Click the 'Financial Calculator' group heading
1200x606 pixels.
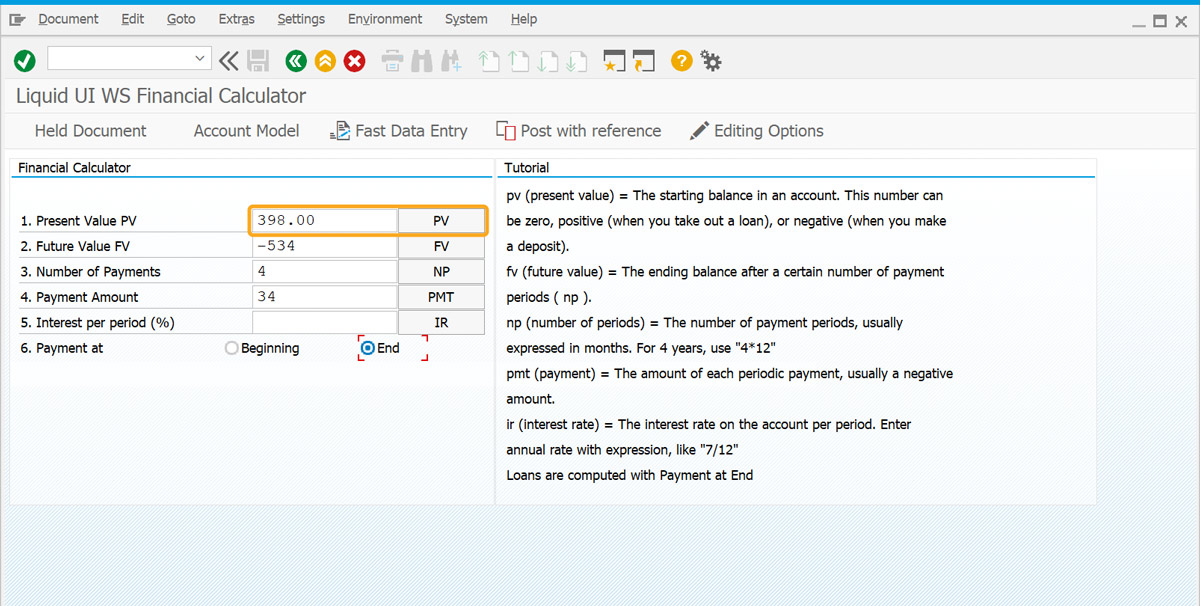coord(74,168)
